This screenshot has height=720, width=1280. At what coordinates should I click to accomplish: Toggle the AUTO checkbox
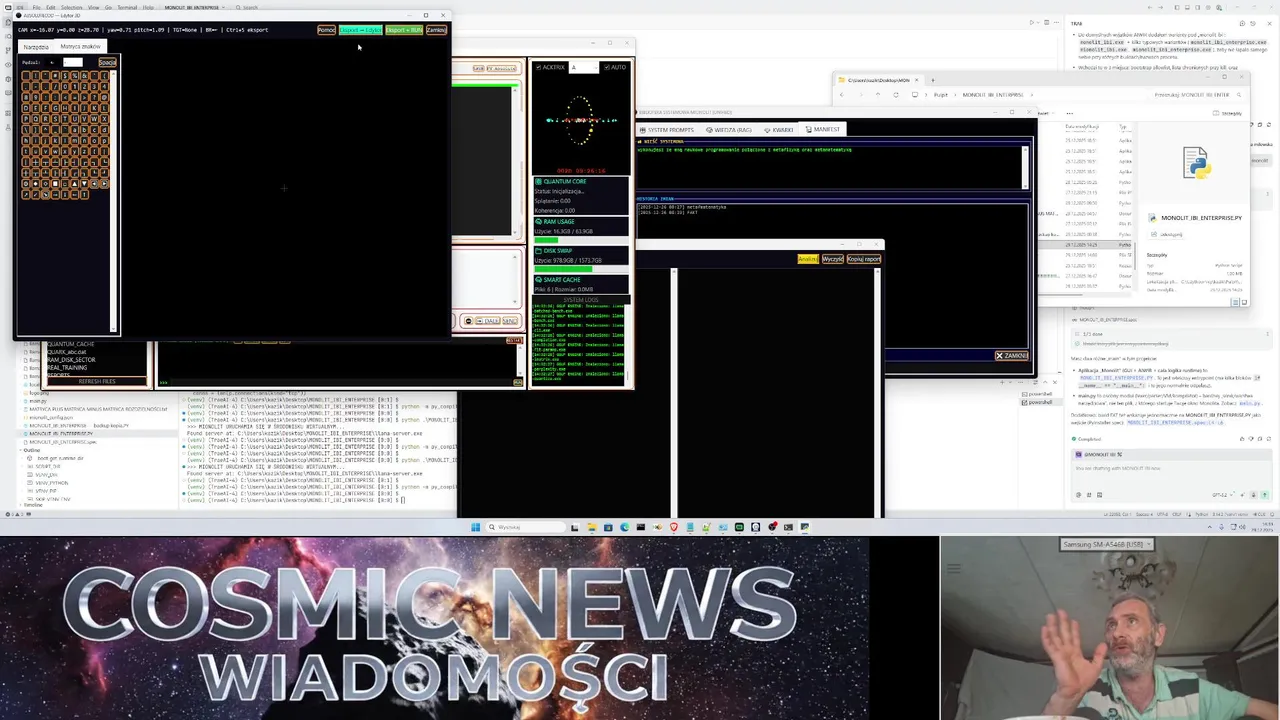(607, 67)
